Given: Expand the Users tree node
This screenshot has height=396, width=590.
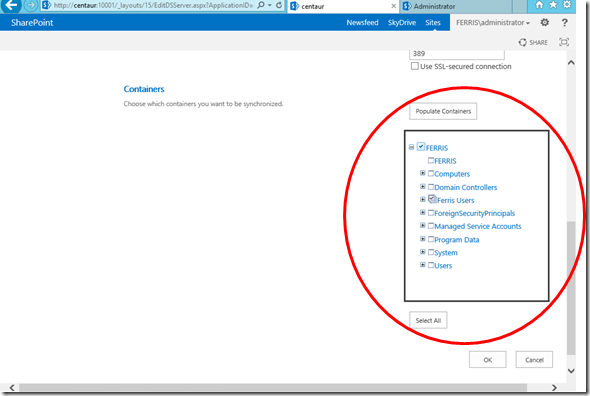Looking at the screenshot, I should click(423, 265).
